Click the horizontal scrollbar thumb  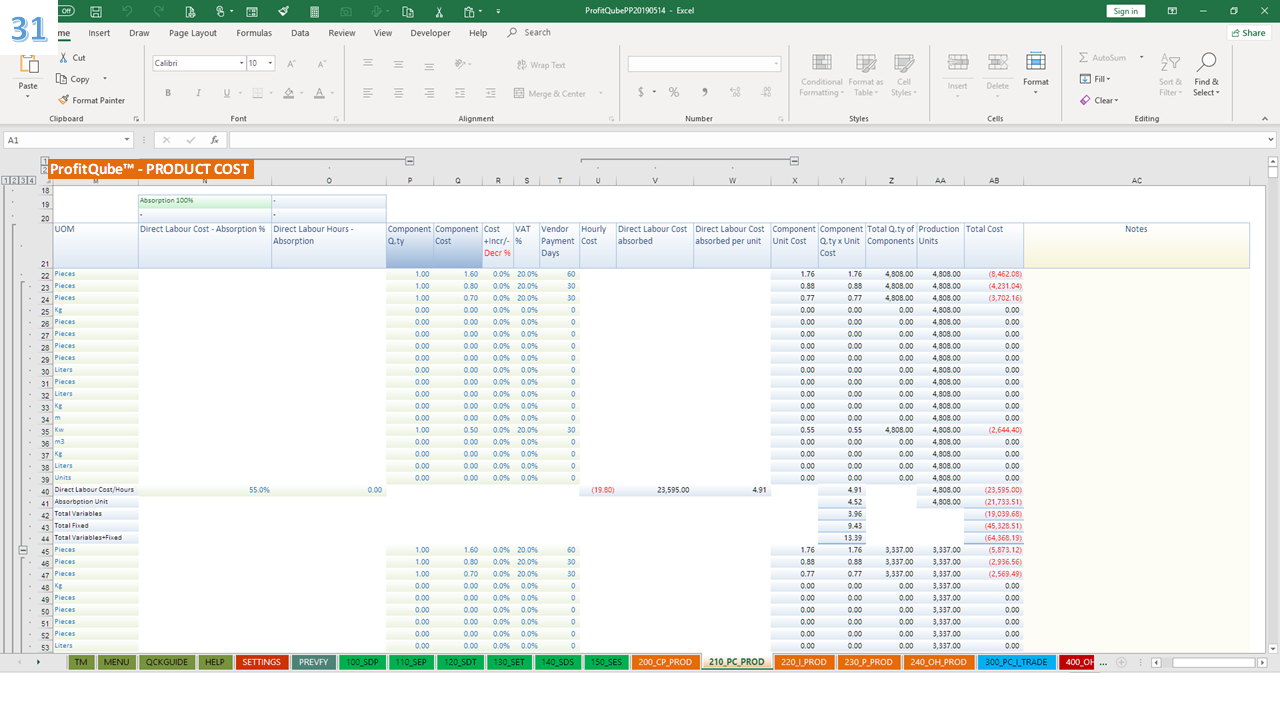pyautogui.click(x=1213, y=662)
